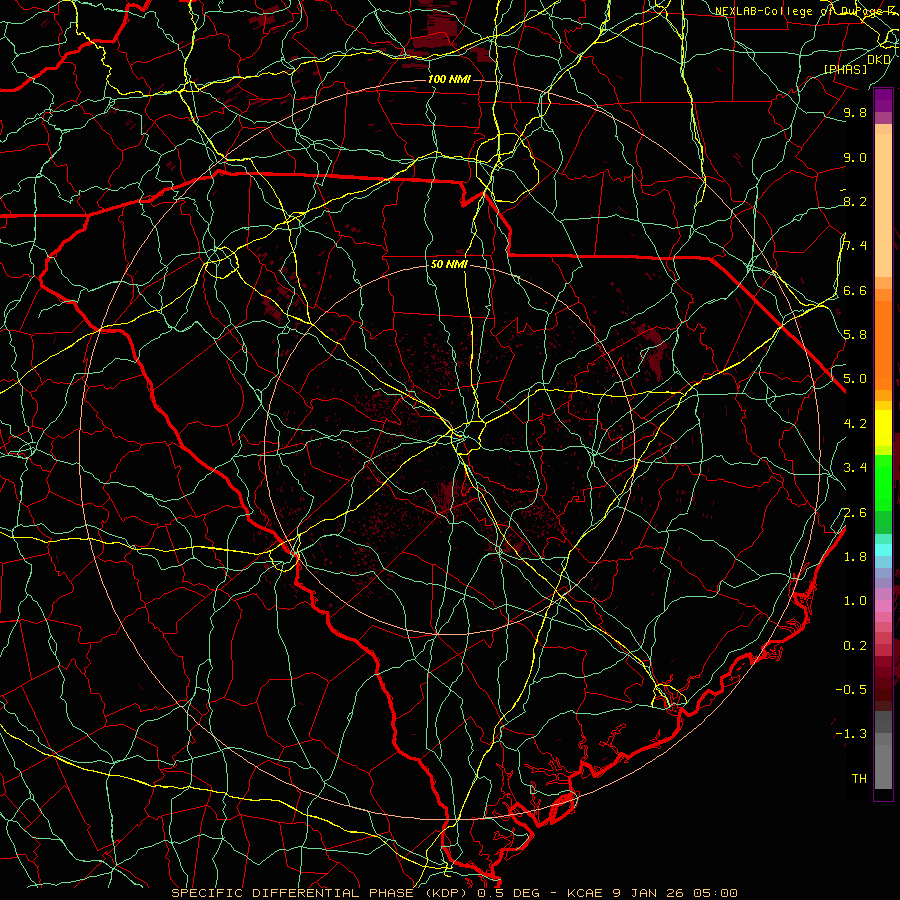Click the "DKD" label above the legend

(879, 60)
